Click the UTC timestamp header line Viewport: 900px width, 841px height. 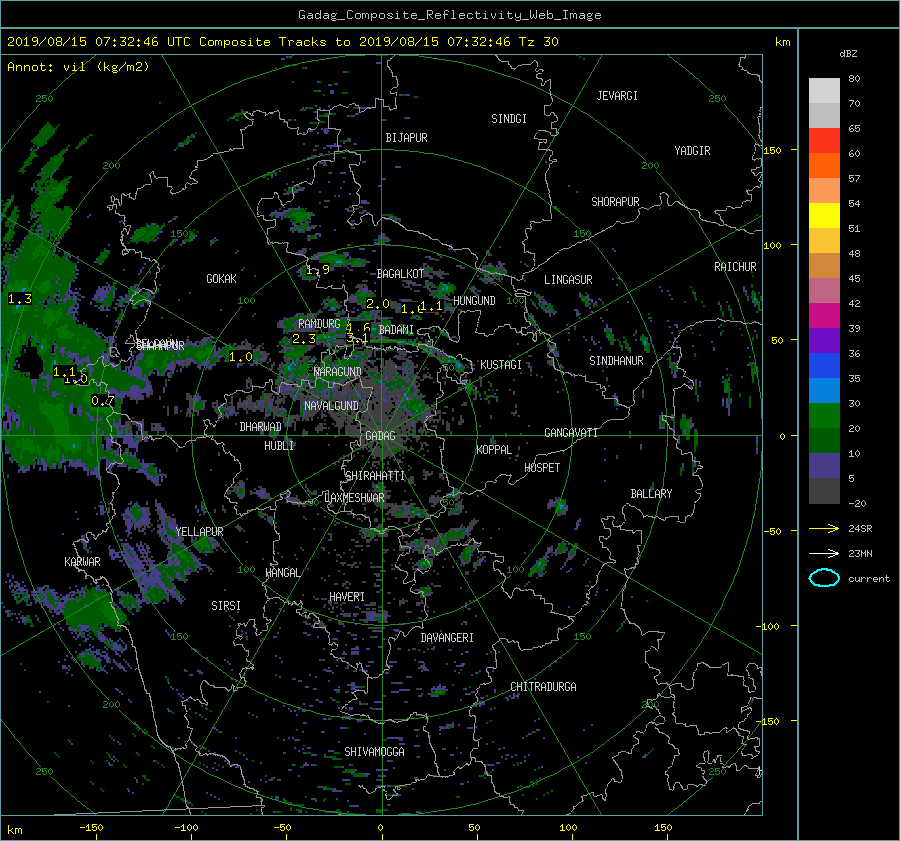(x=282, y=42)
